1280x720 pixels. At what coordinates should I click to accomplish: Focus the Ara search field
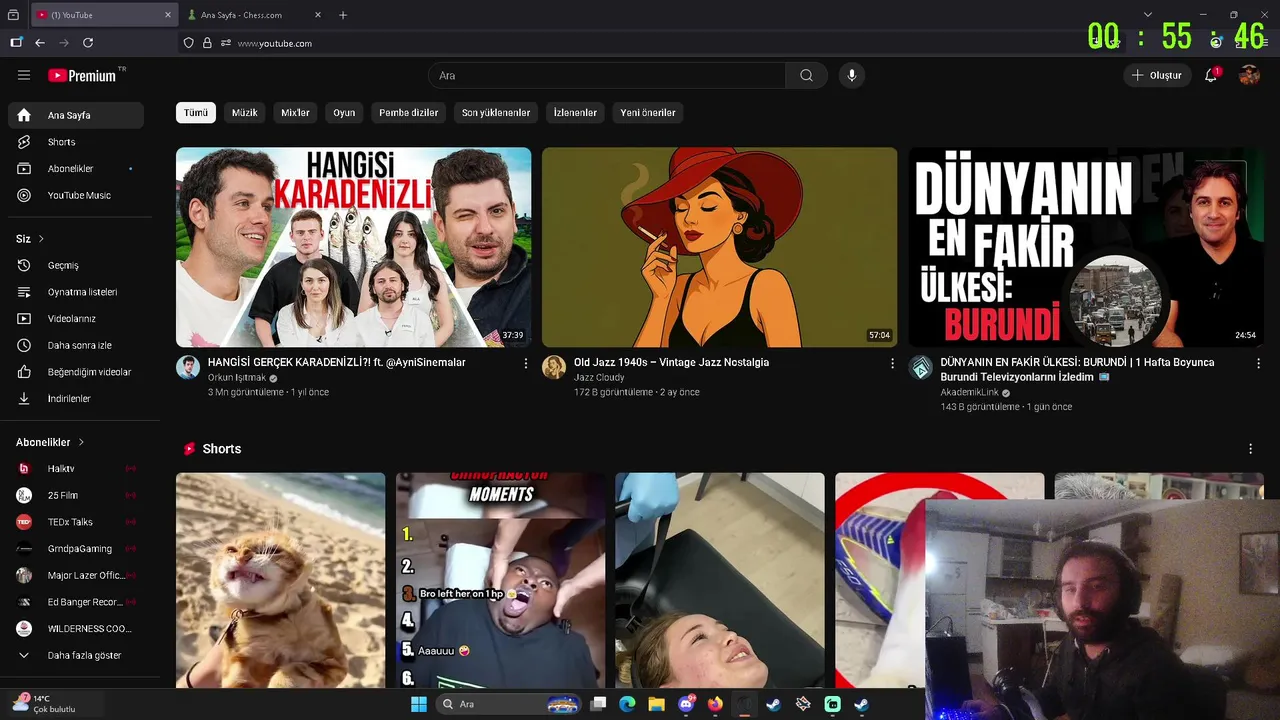coord(607,75)
